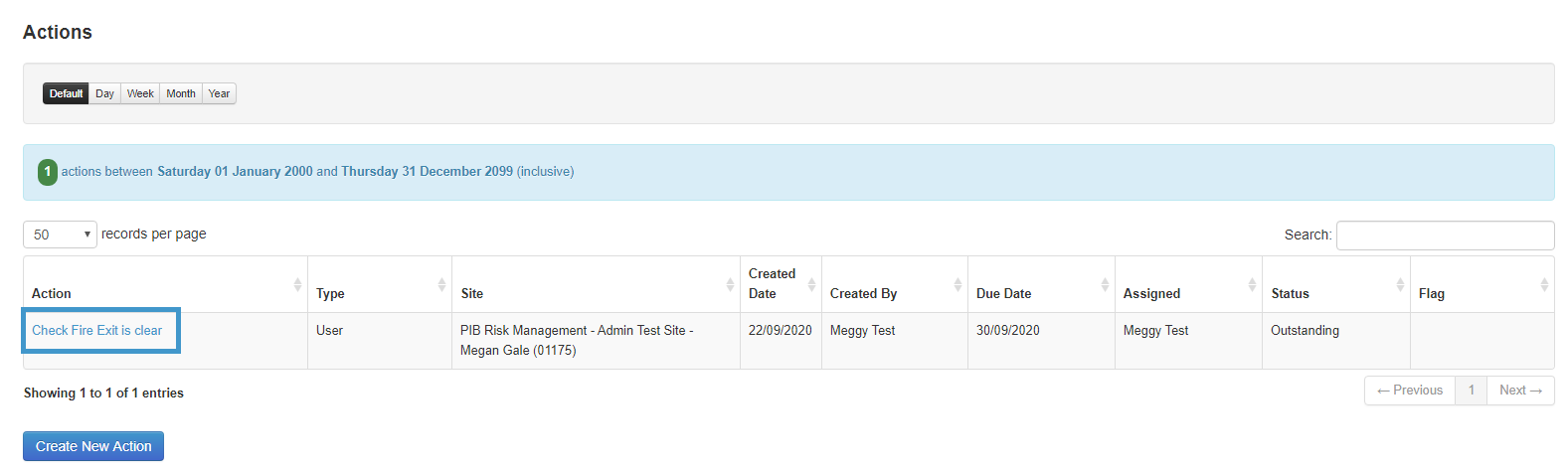Focus the Search input field
Viewport: 1568px width, 472px height.
[x=1445, y=236]
